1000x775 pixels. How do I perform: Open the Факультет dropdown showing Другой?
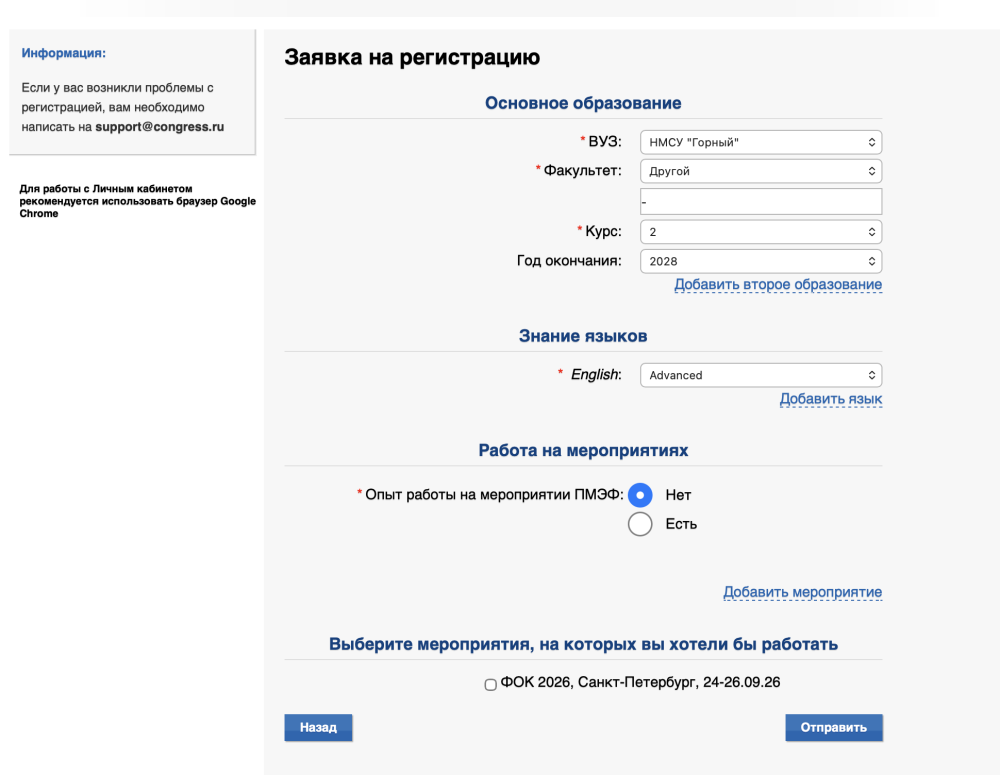click(x=761, y=171)
